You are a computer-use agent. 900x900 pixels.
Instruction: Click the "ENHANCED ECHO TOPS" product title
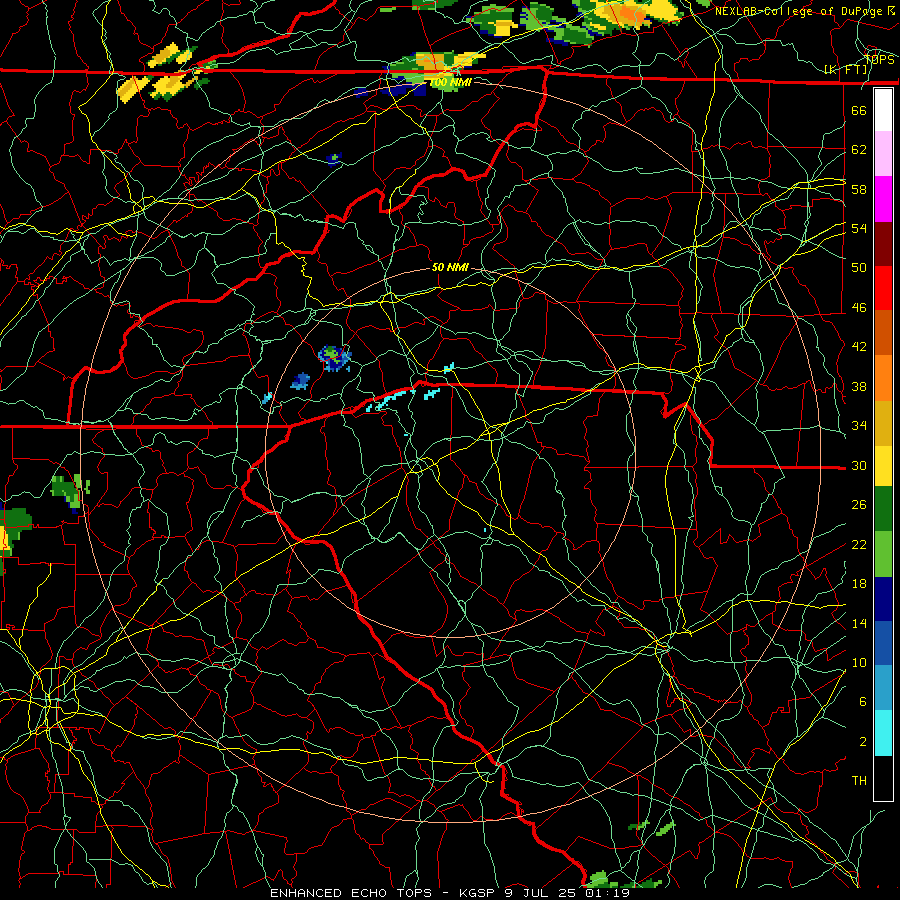351,893
